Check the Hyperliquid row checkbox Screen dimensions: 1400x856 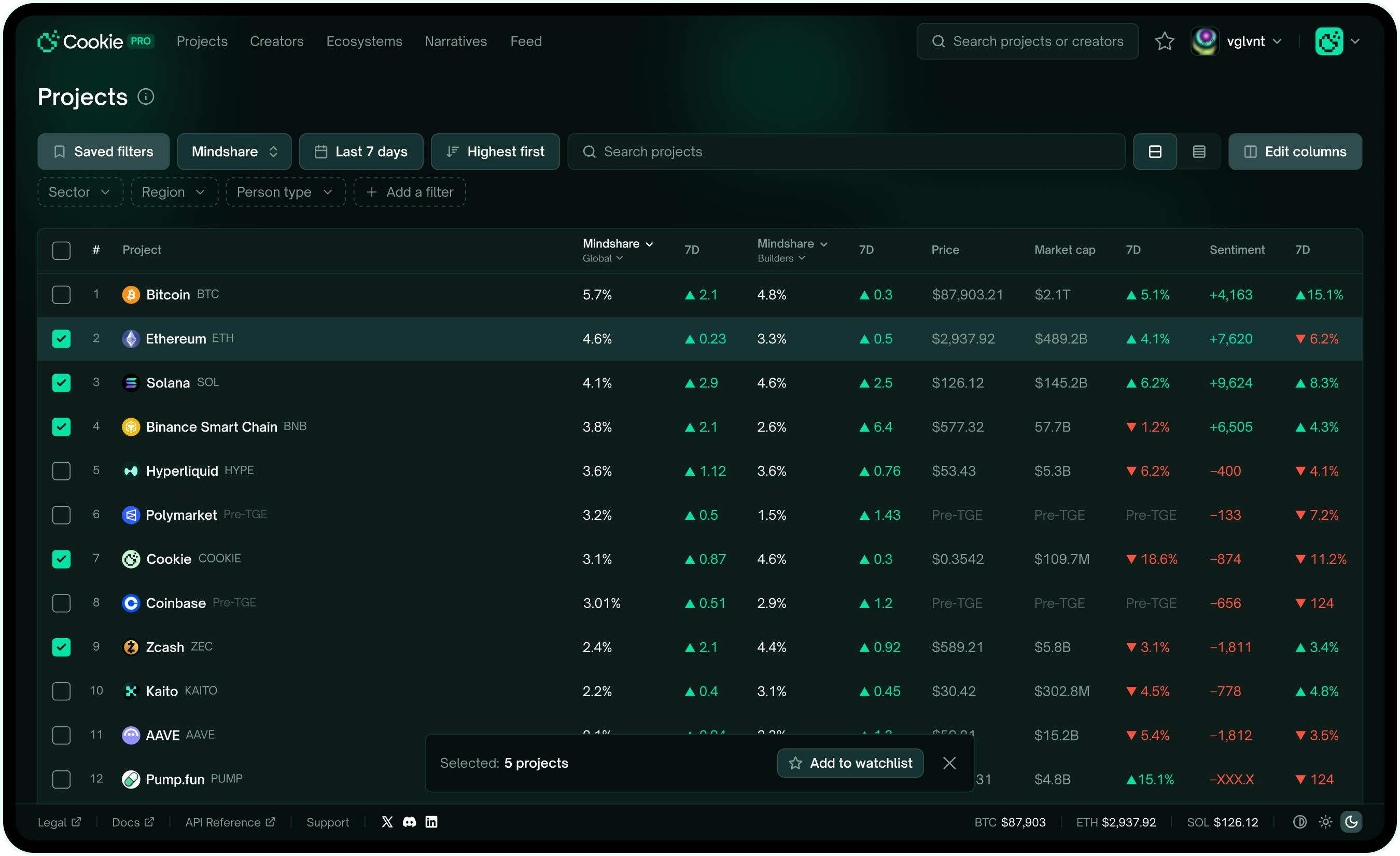coord(61,471)
